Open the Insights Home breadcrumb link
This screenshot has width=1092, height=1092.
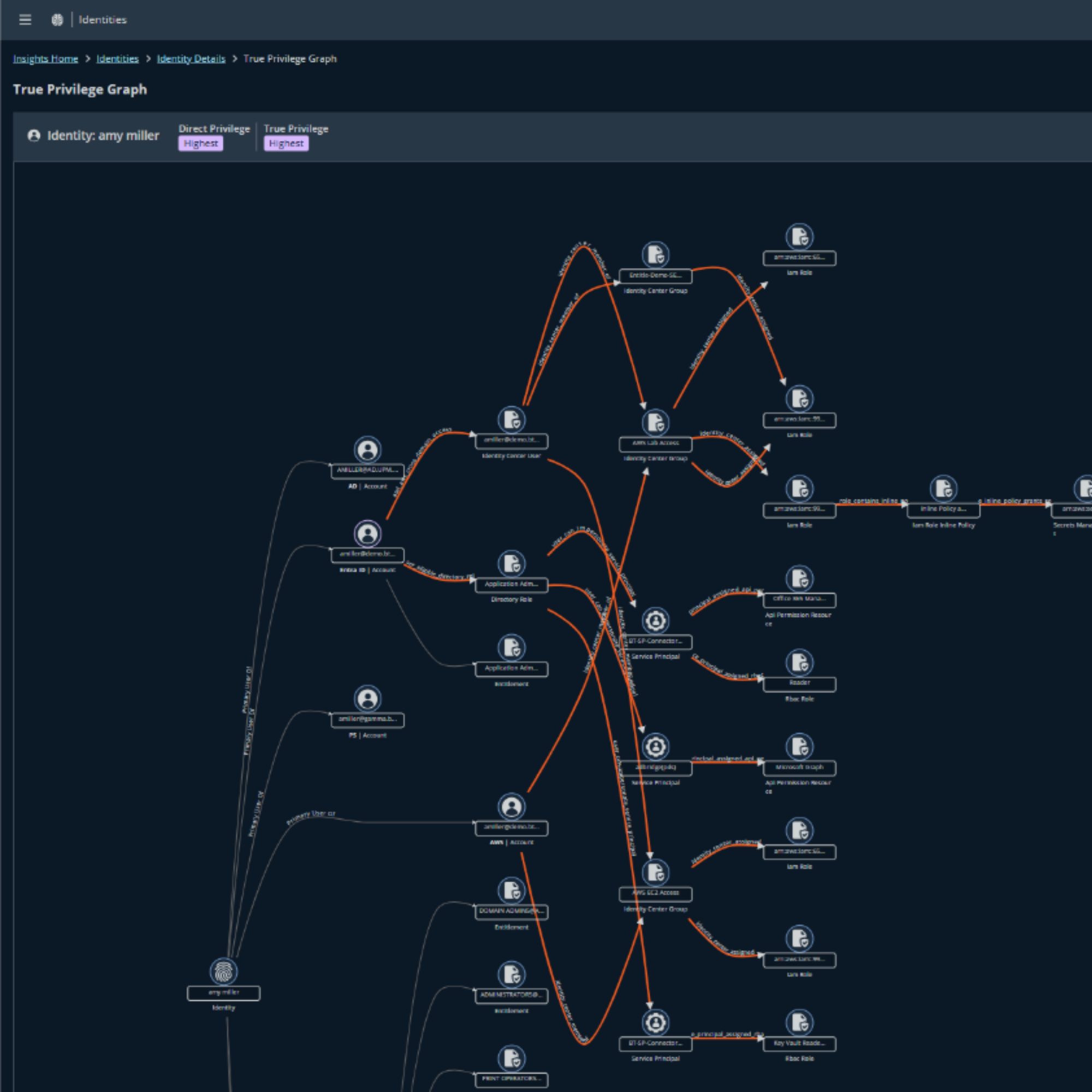45,59
